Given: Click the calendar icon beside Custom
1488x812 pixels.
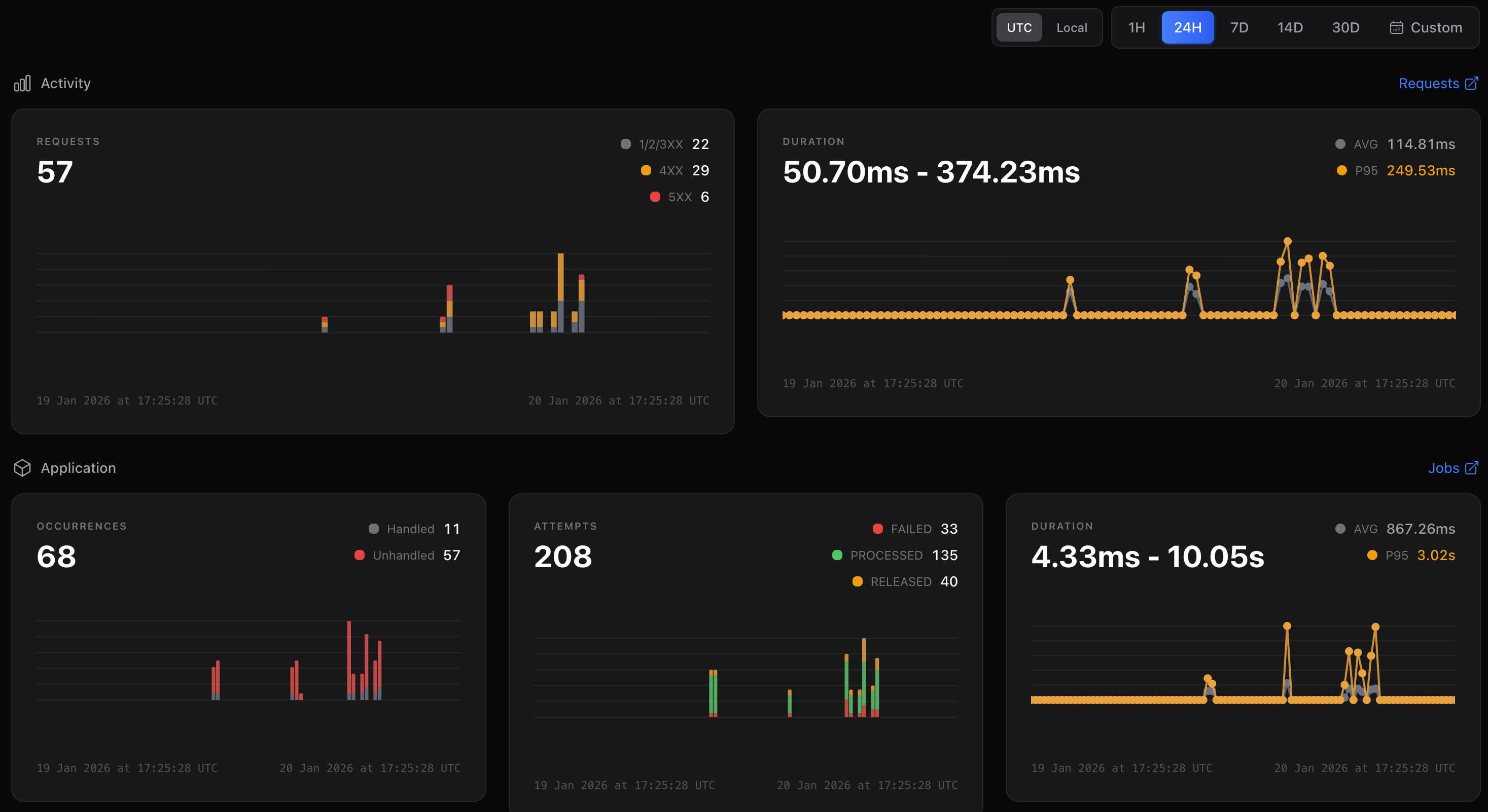Looking at the screenshot, I should pyautogui.click(x=1397, y=27).
